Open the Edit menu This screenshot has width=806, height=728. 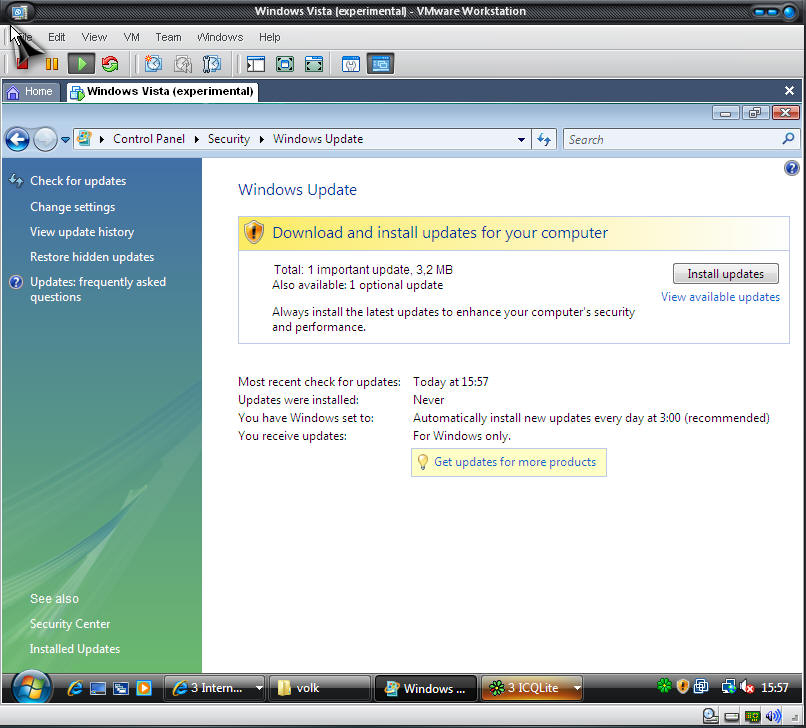pyautogui.click(x=57, y=37)
